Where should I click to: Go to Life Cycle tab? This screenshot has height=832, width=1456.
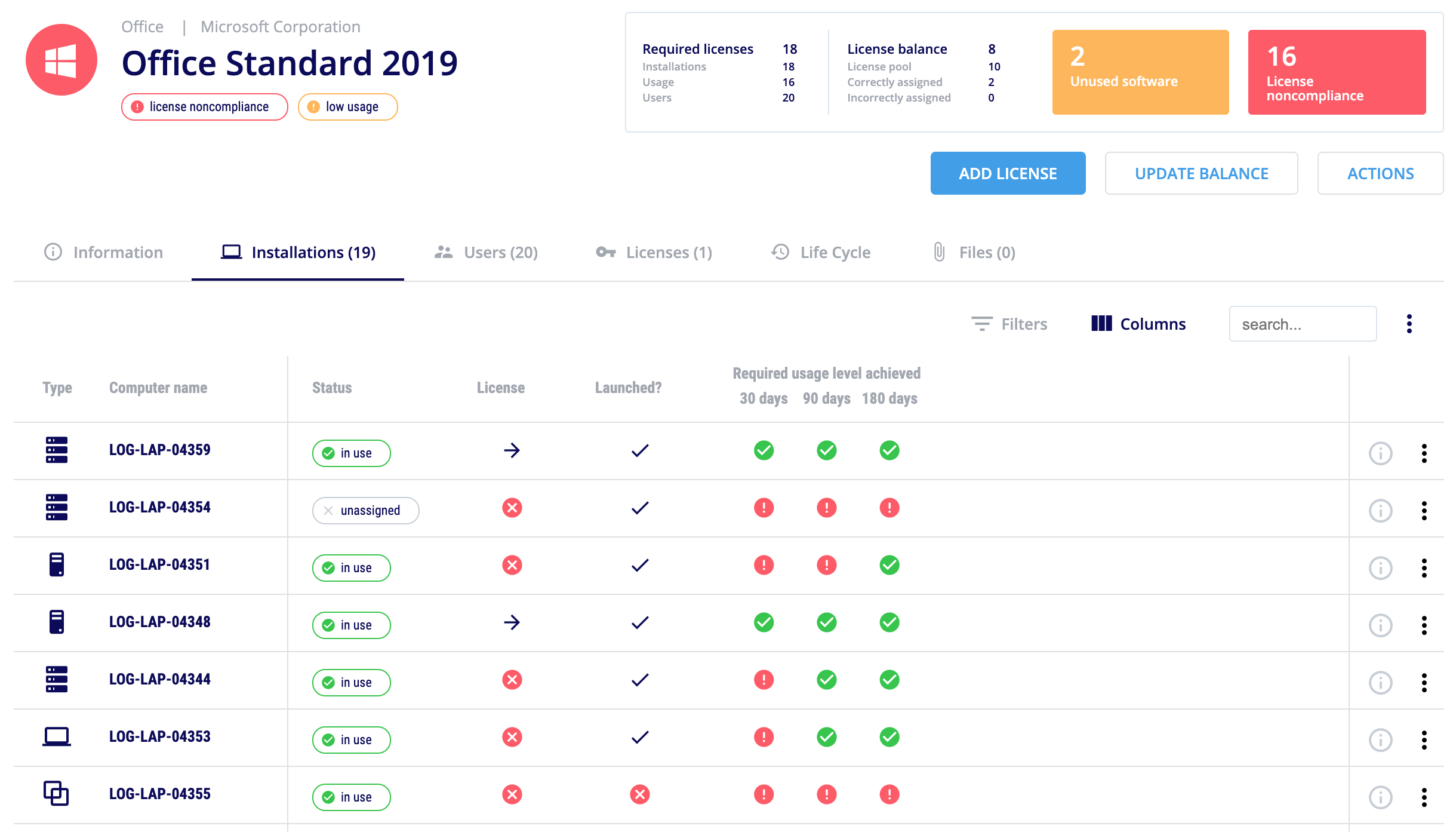tap(820, 252)
